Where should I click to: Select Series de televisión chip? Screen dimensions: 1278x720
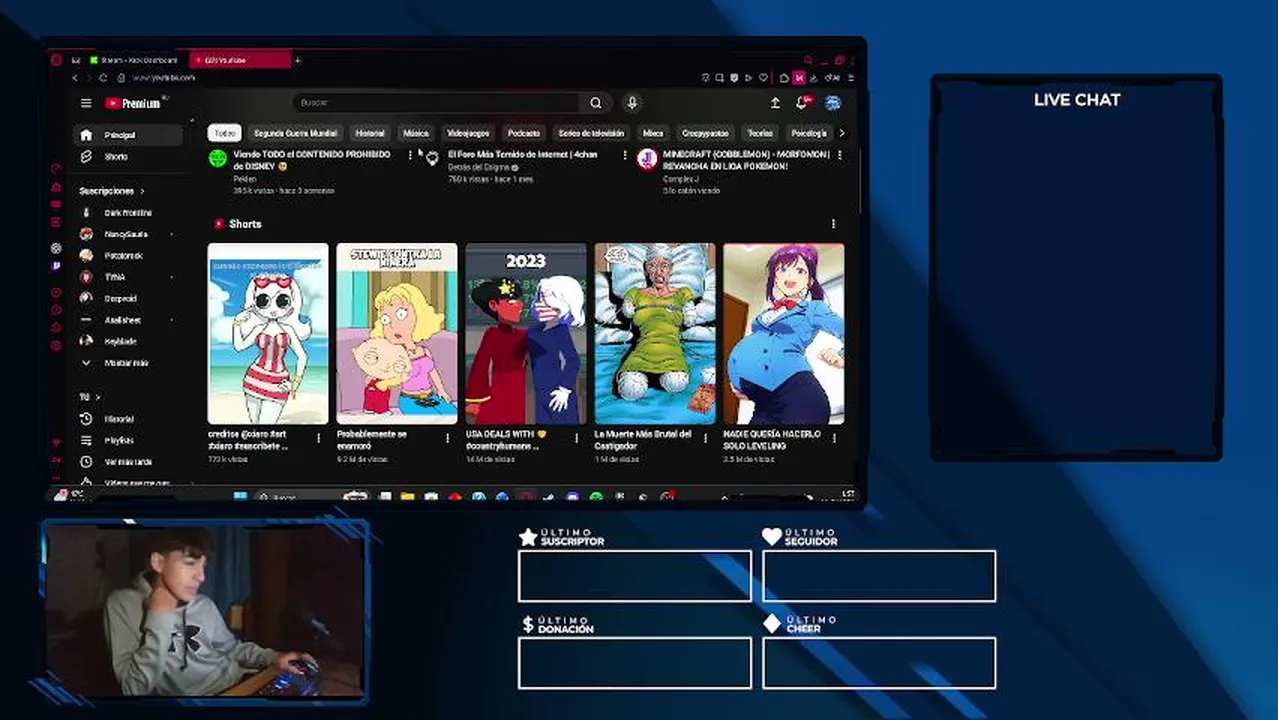point(591,133)
